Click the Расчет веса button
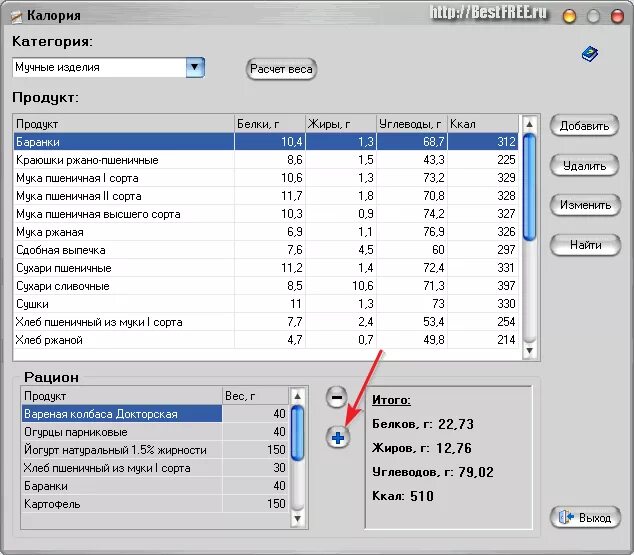 point(281,69)
